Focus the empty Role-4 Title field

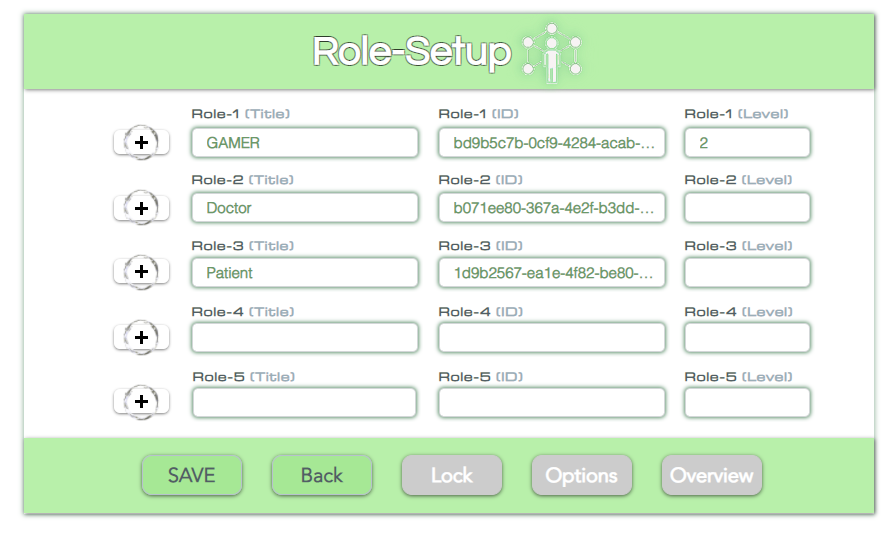tap(305, 338)
